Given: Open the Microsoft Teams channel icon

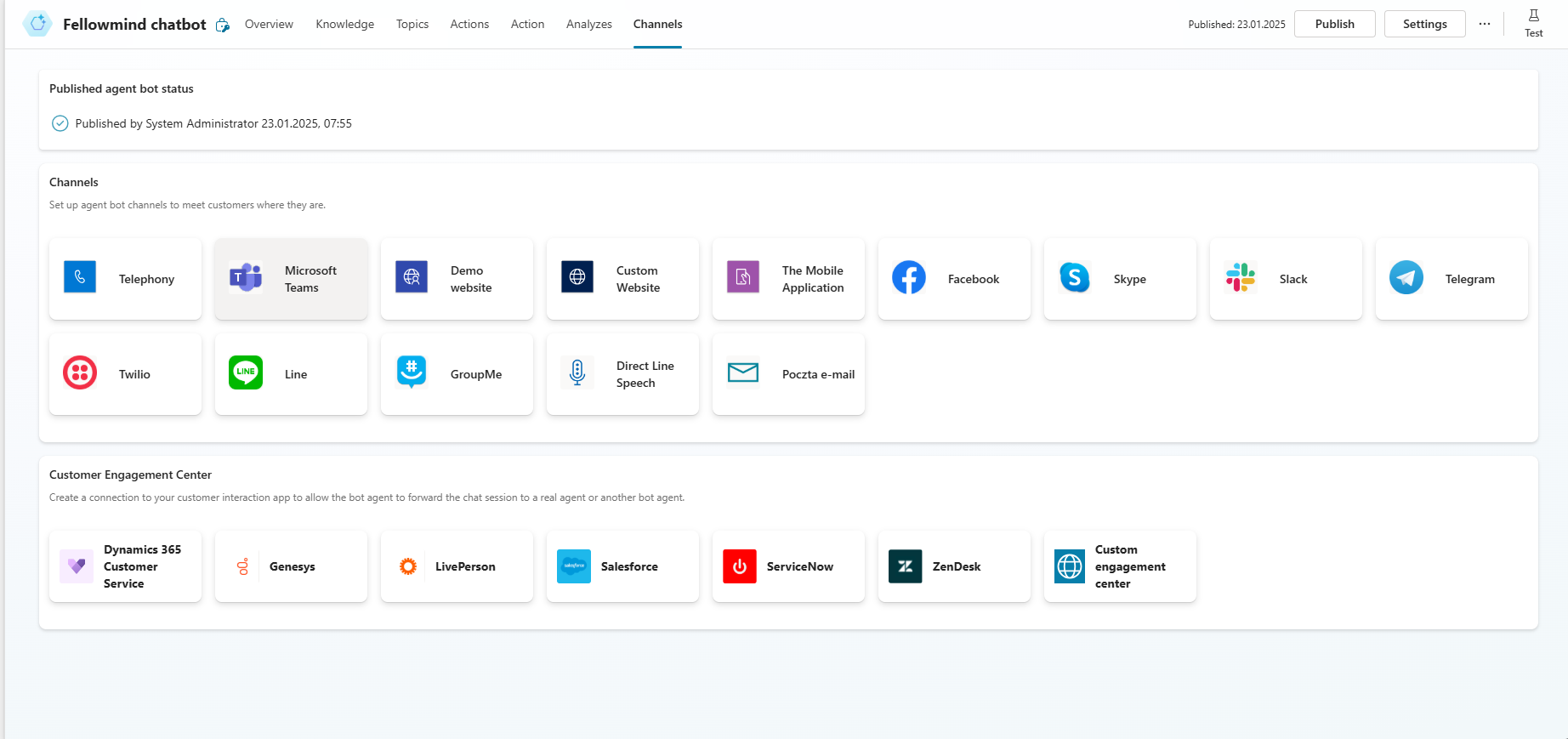Looking at the screenshot, I should [246, 277].
